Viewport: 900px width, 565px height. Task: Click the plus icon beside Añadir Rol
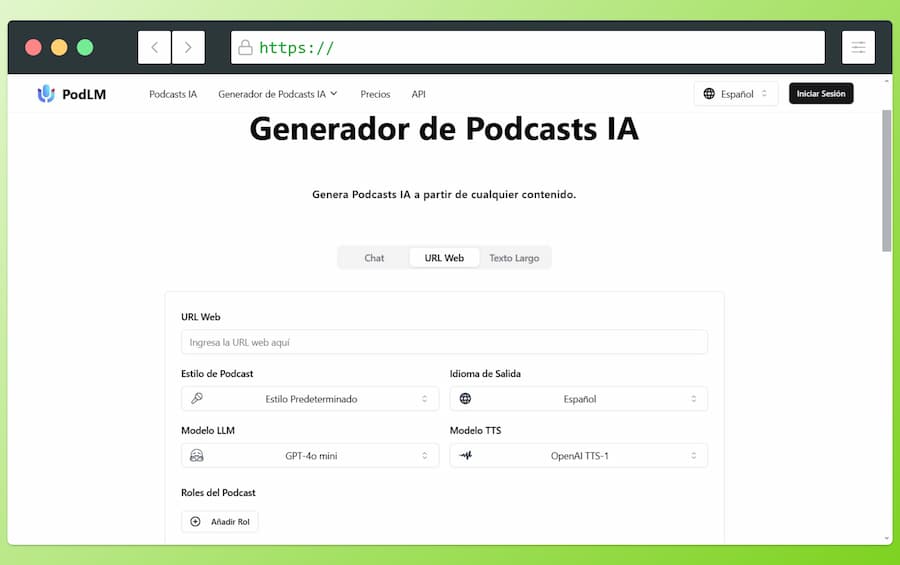[x=195, y=522]
